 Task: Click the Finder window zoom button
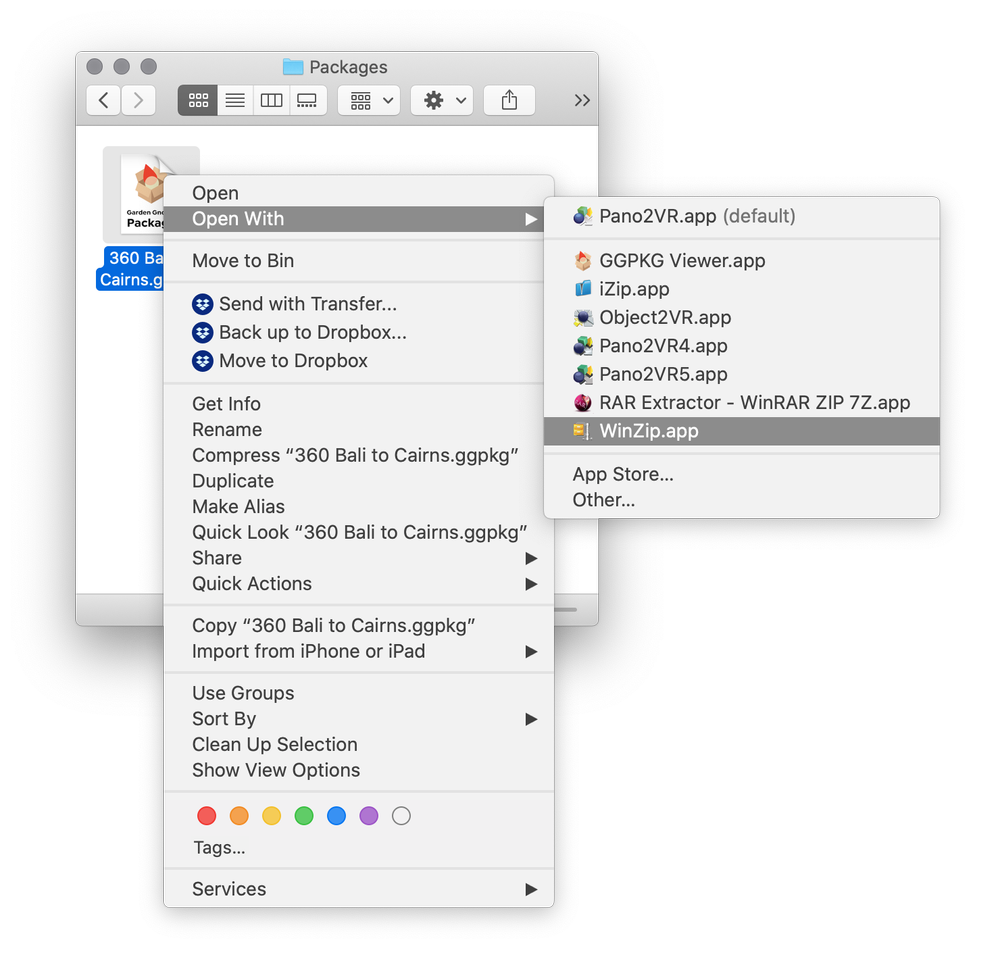(x=149, y=66)
